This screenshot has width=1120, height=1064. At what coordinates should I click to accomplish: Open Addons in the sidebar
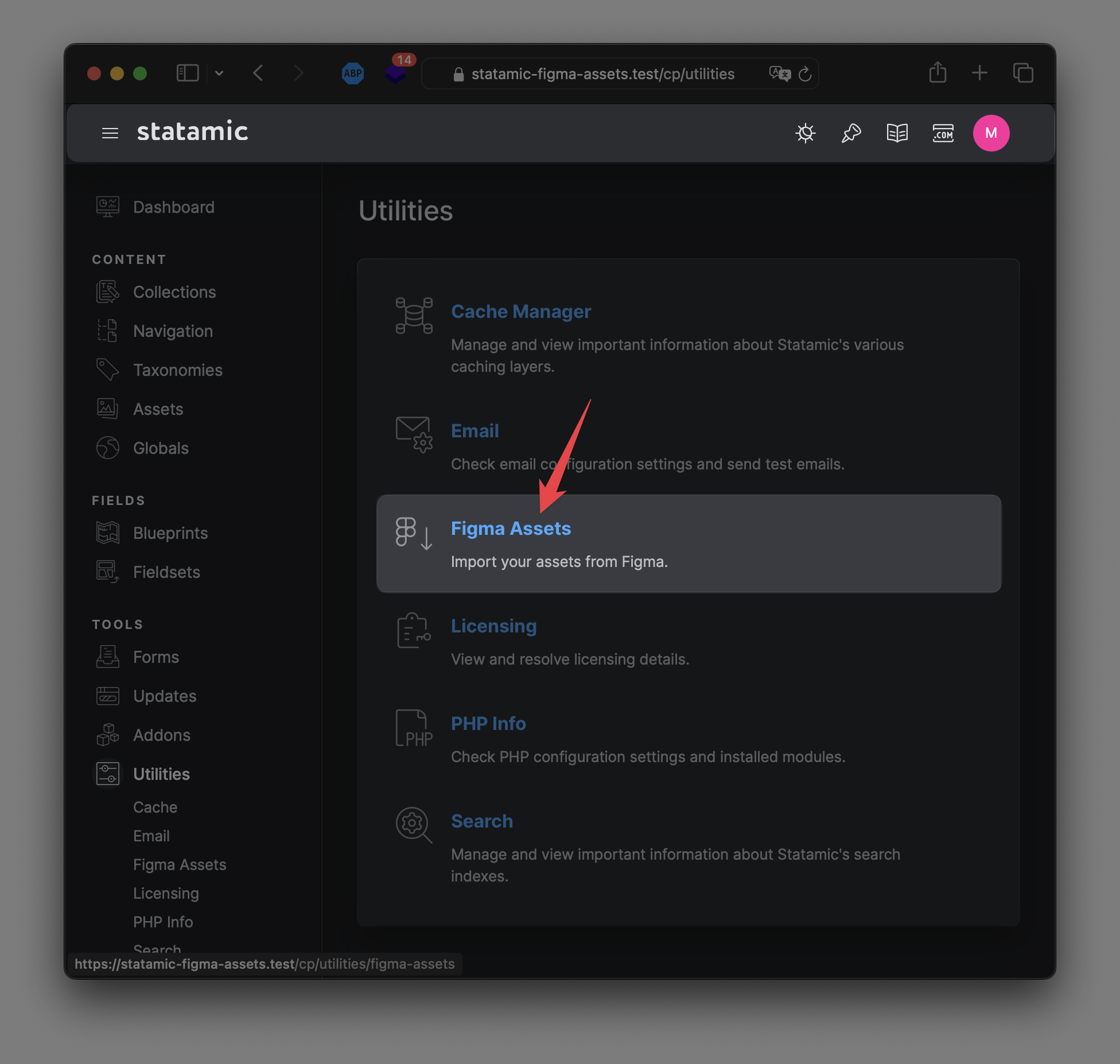(x=162, y=735)
